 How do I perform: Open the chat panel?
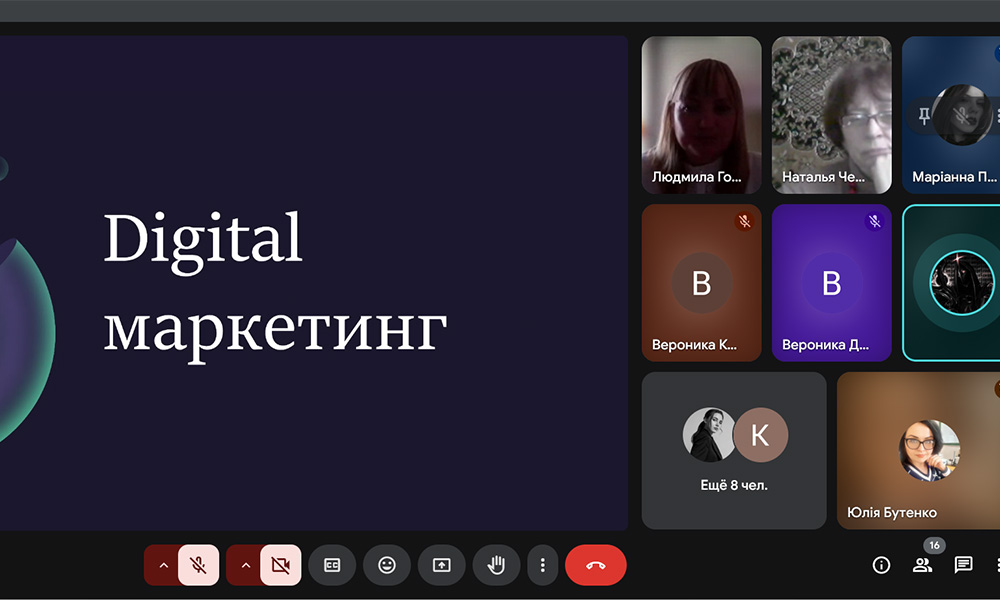963,565
